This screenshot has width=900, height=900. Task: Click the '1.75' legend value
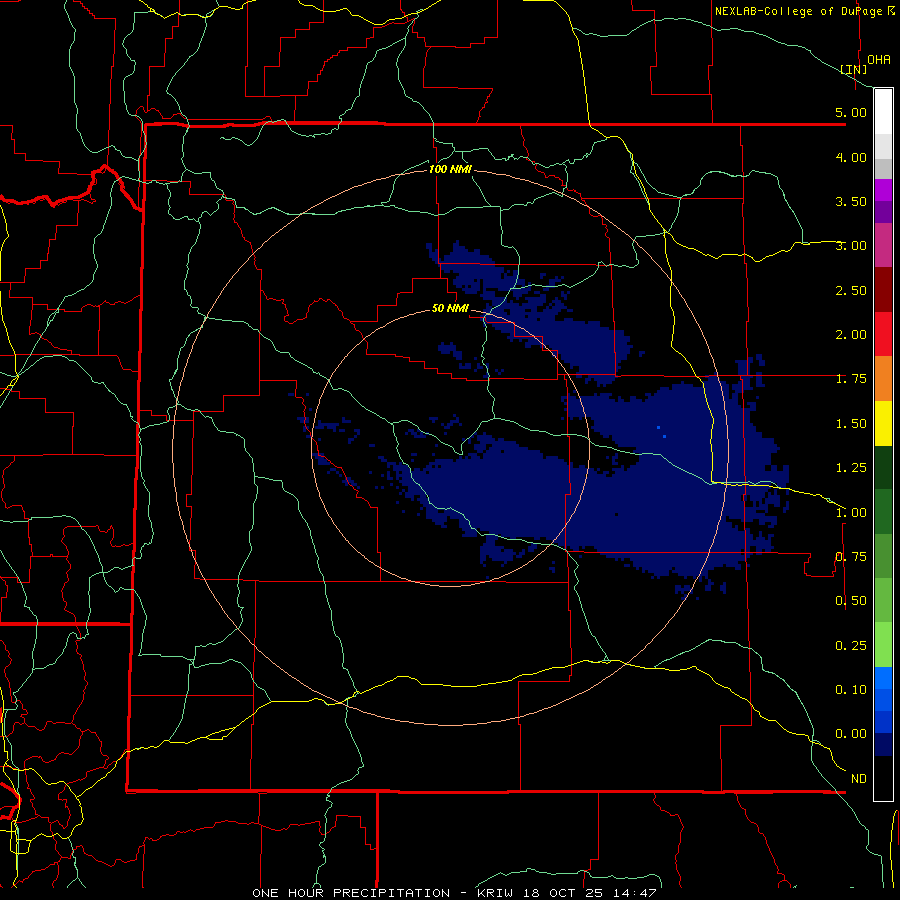point(851,379)
